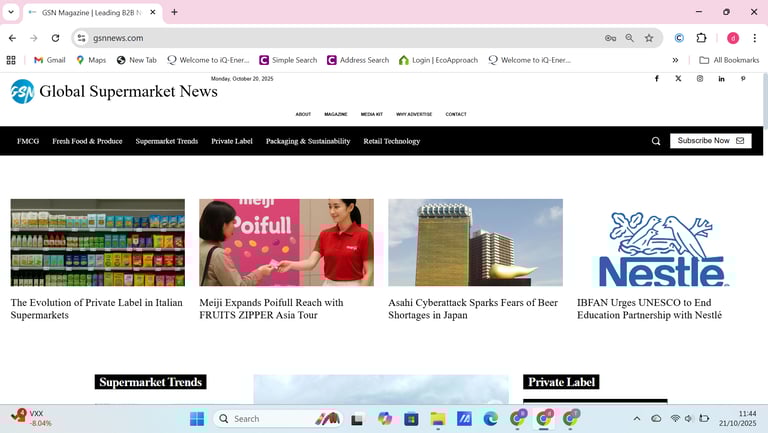Open the Simple Search bookmark

point(288,60)
